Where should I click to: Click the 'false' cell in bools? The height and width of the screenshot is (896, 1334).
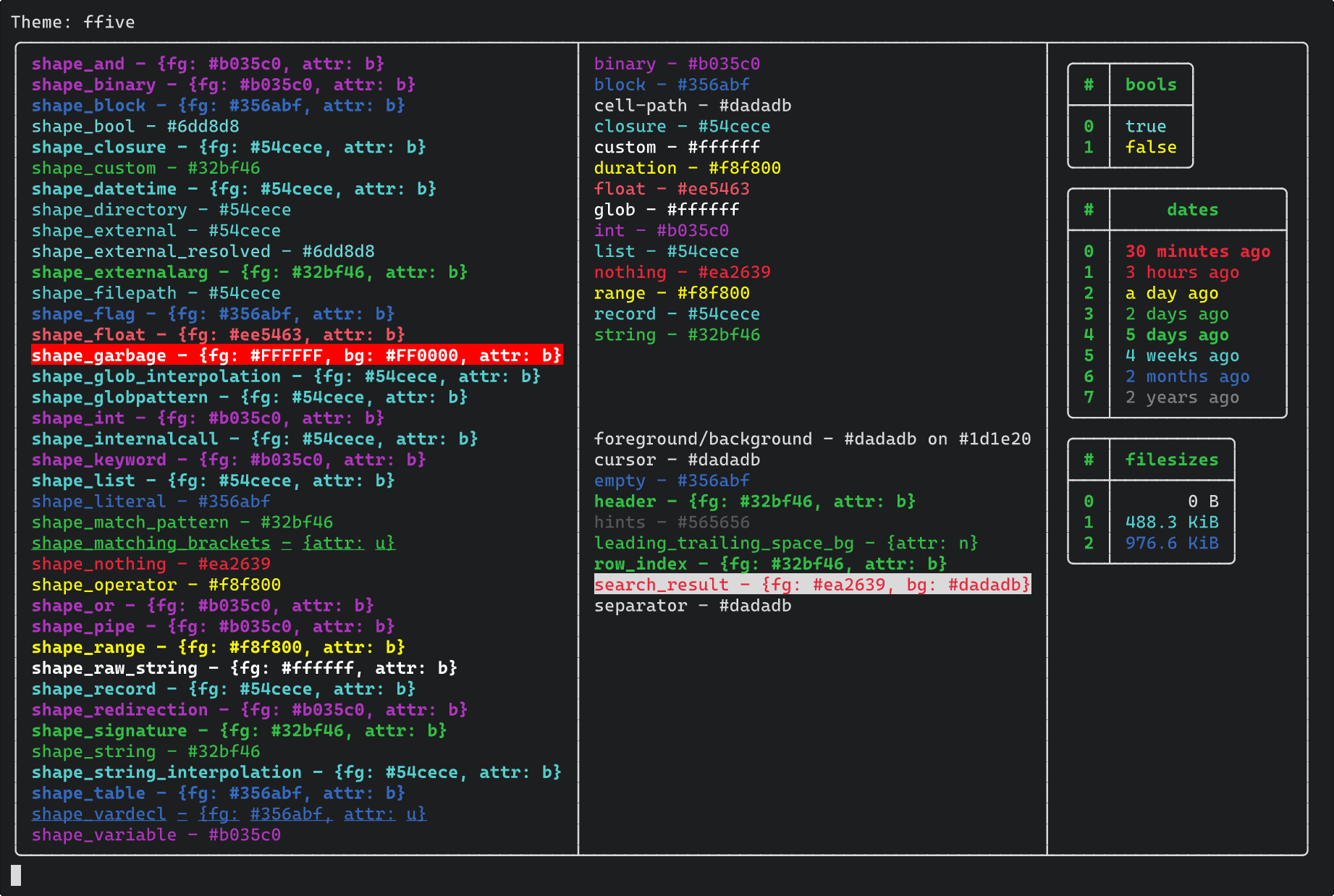click(1151, 147)
